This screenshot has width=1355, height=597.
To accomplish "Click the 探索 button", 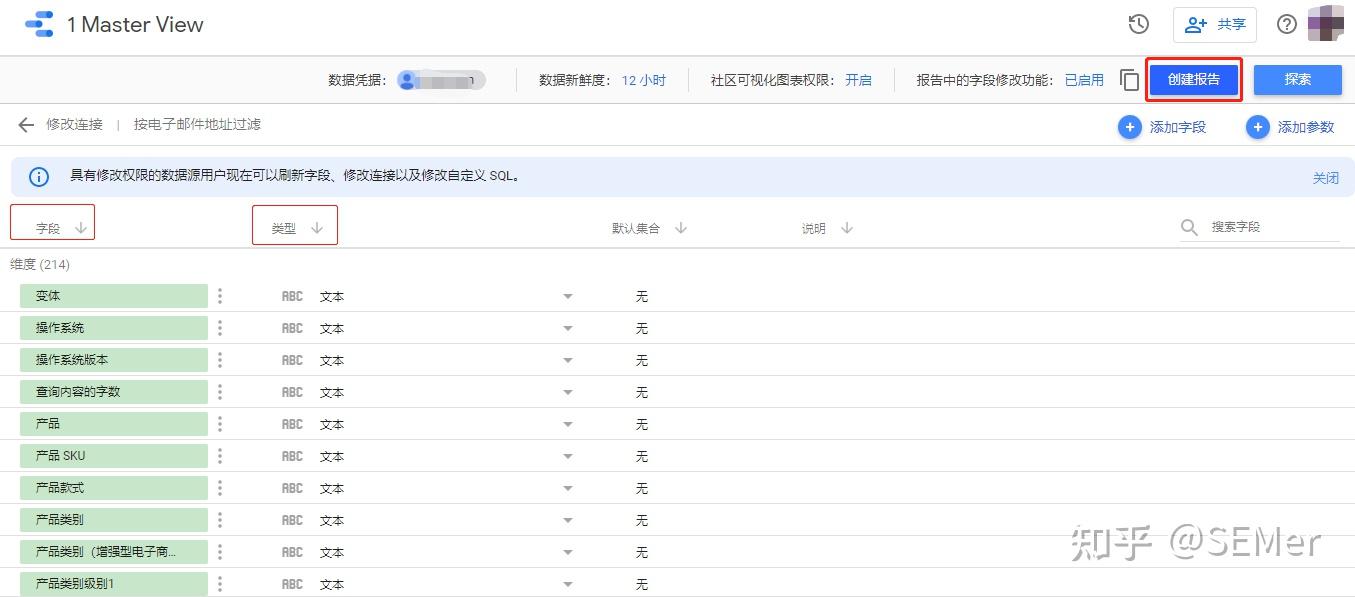I will click(x=1297, y=80).
